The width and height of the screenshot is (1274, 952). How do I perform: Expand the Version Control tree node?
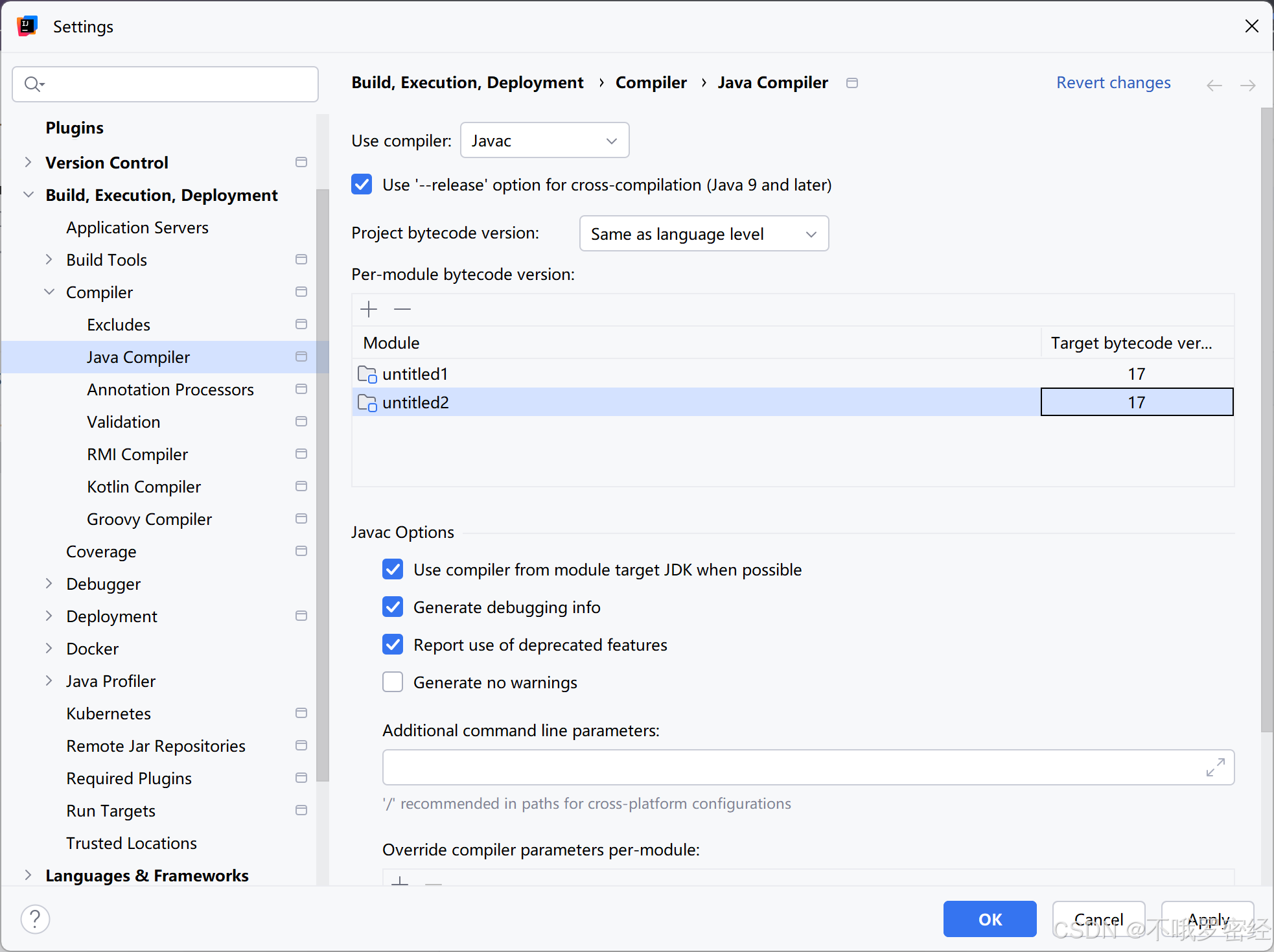(28, 163)
